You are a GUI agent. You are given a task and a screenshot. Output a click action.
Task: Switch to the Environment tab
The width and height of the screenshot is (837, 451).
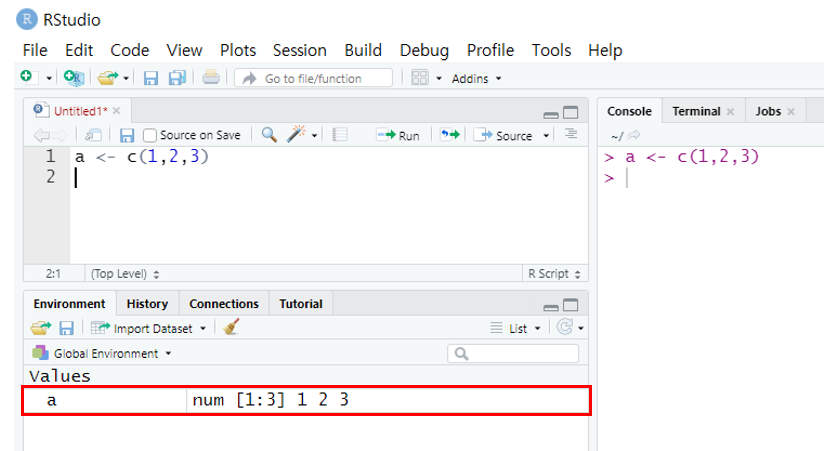pos(69,304)
